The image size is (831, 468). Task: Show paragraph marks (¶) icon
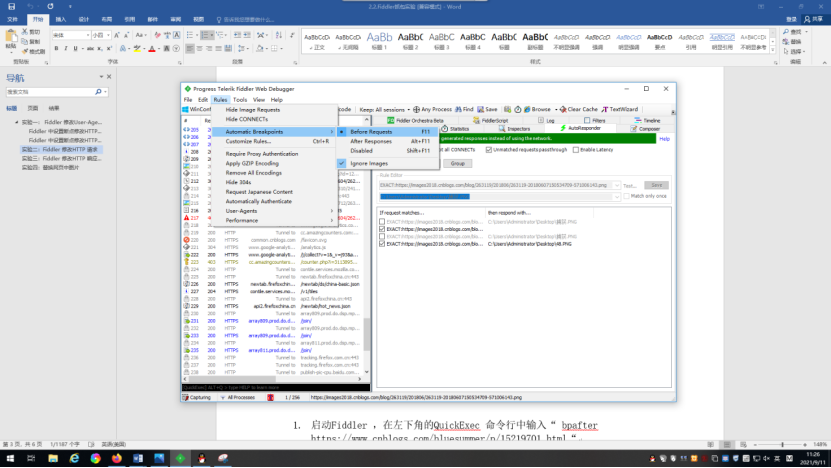click(x=293, y=35)
